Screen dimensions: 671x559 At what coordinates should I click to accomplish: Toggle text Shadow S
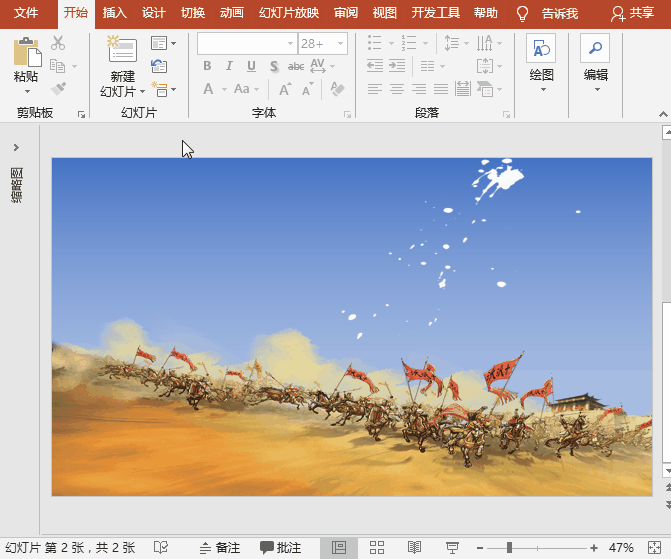point(274,66)
